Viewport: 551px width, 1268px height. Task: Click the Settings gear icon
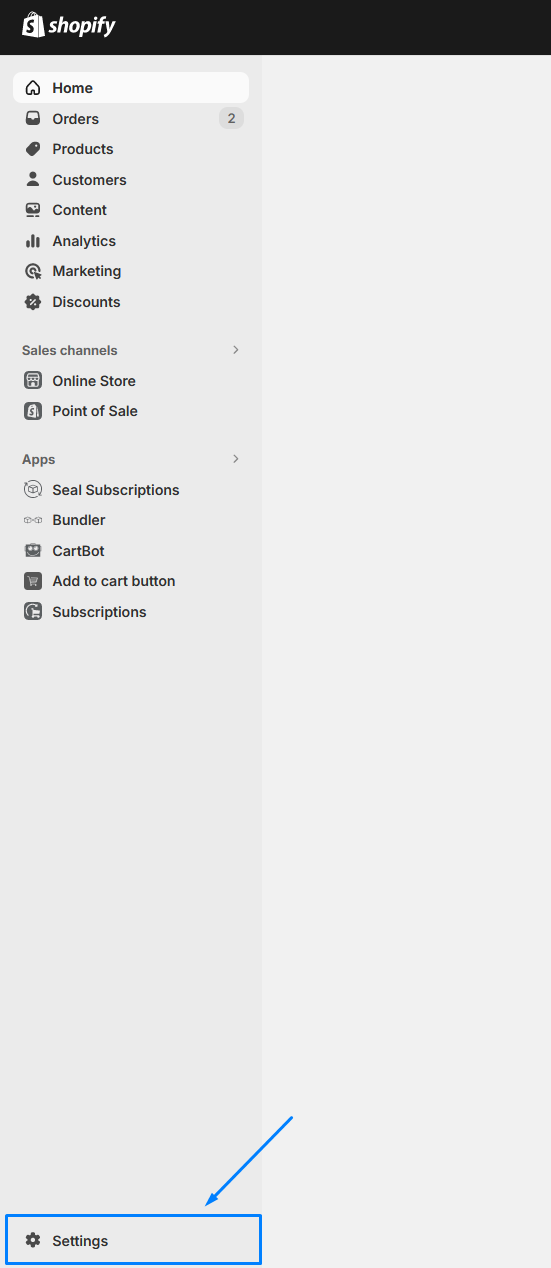[x=33, y=1241]
